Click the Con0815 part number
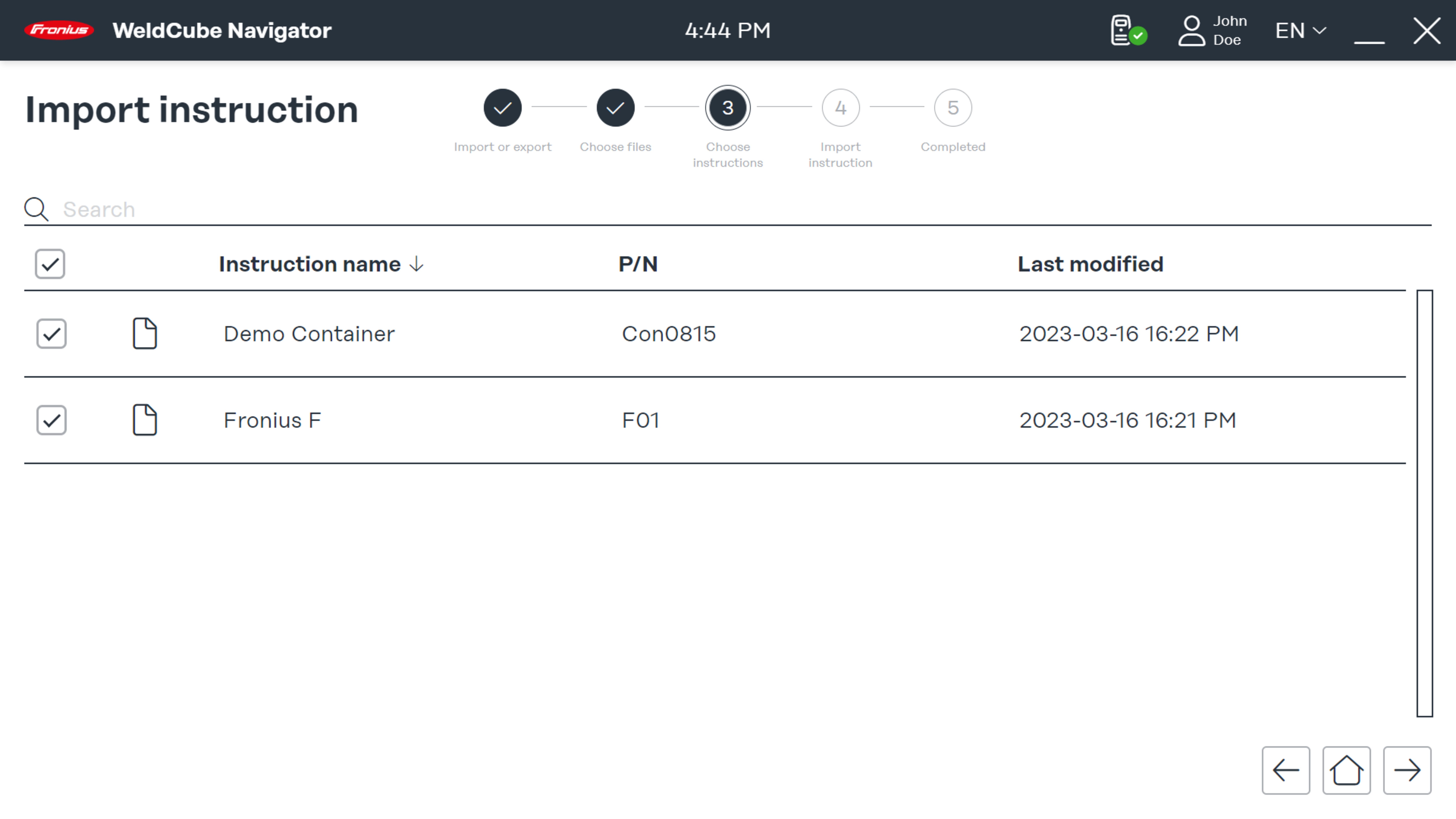The height and width of the screenshot is (819, 1456). coord(669,334)
